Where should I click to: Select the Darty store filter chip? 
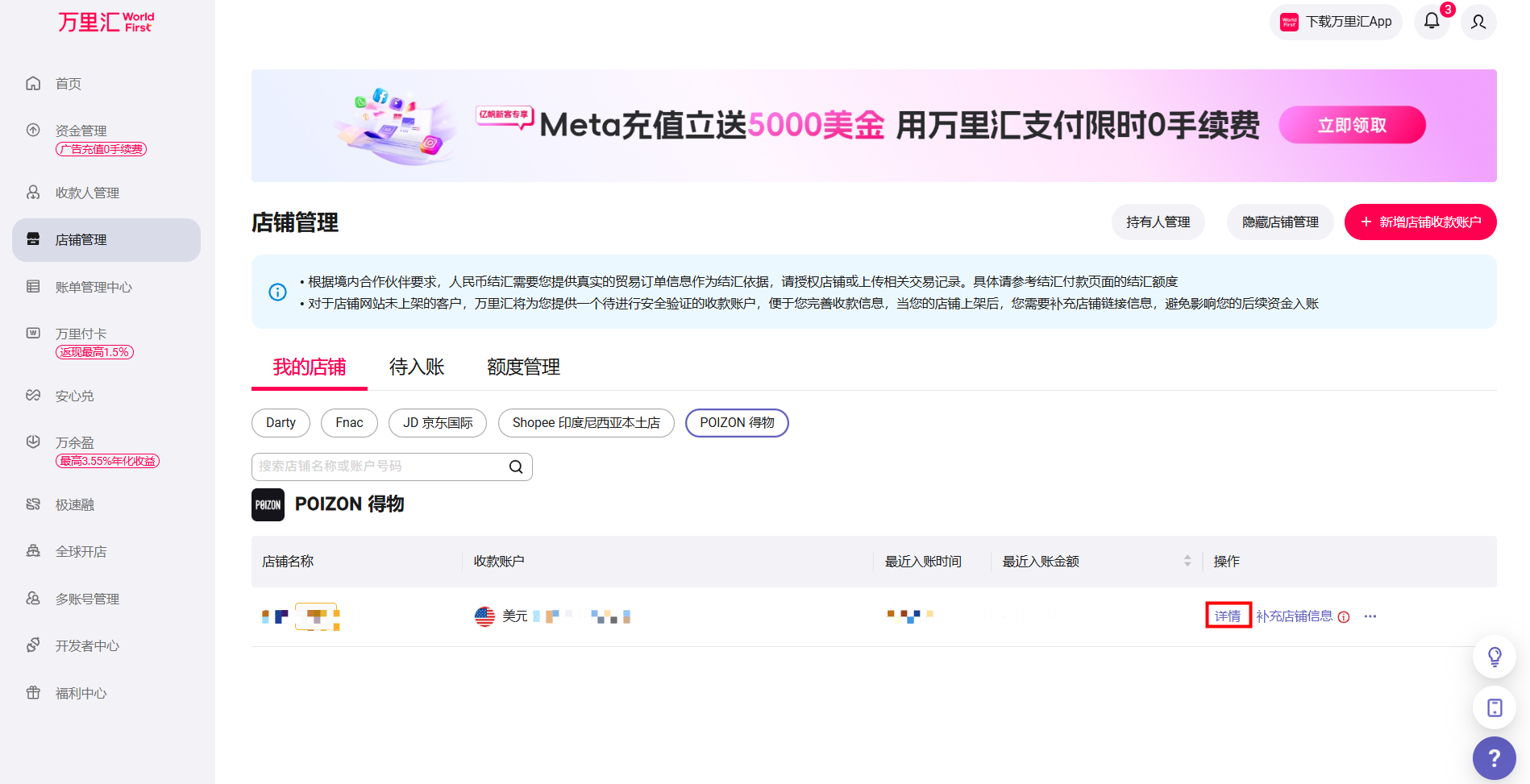pos(281,423)
